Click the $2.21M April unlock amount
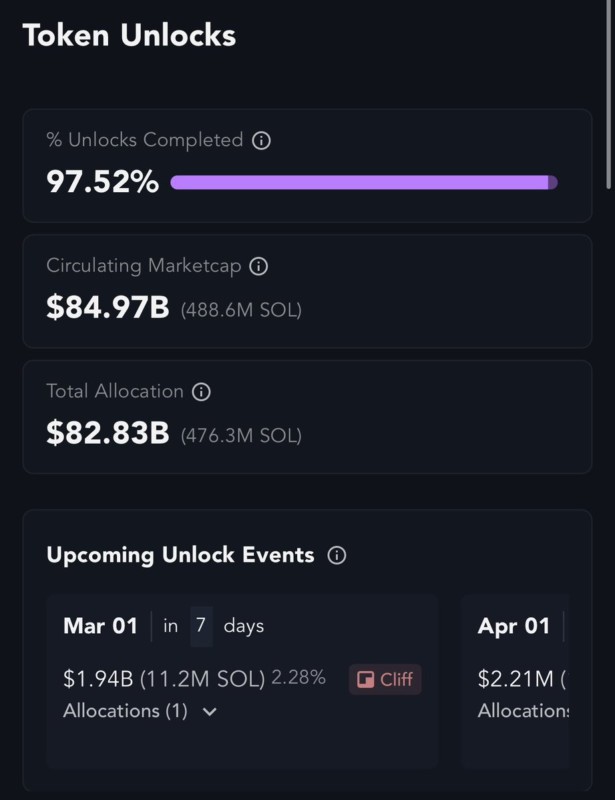Image resolution: width=615 pixels, height=800 pixels. click(516, 679)
